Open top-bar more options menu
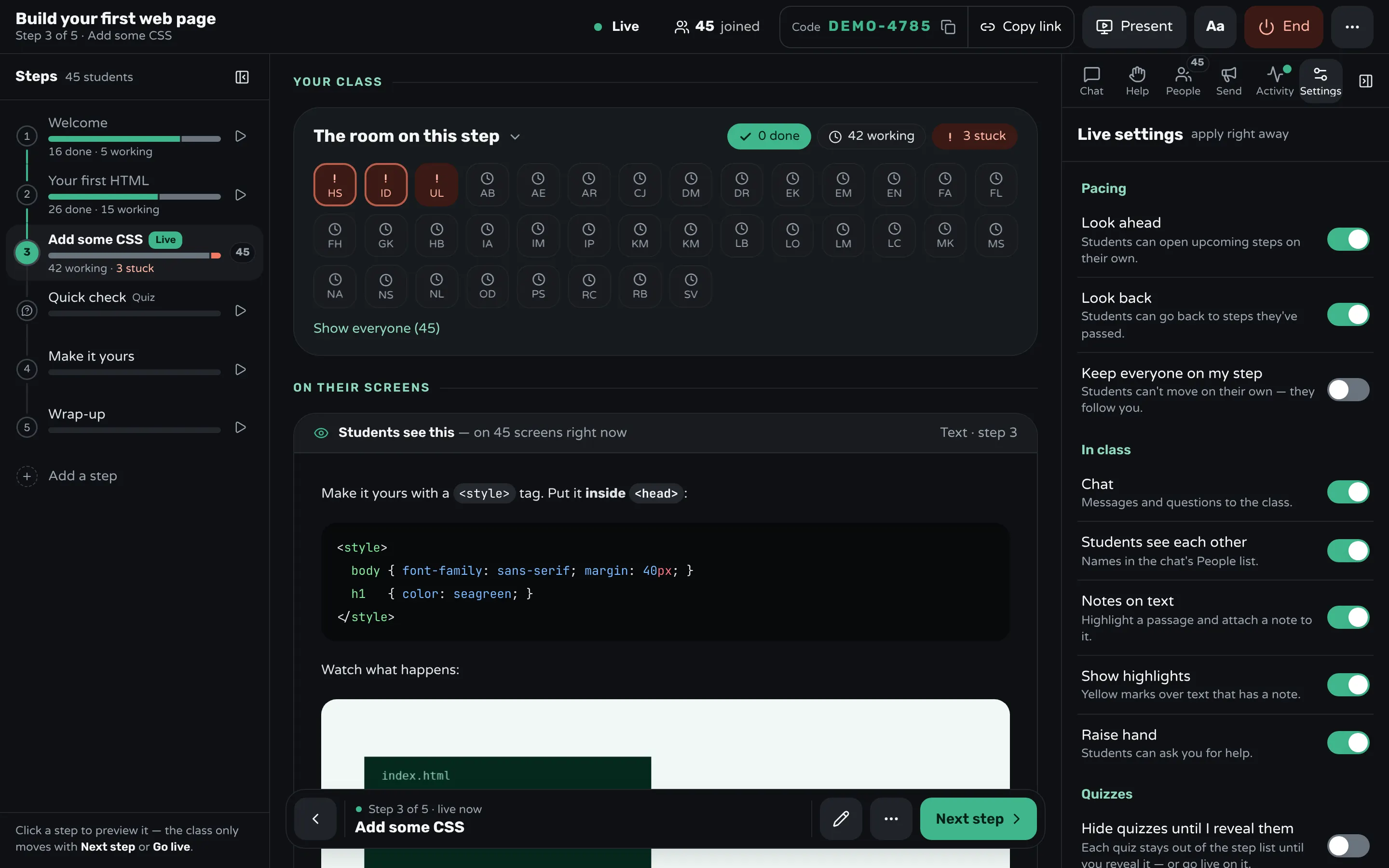The width and height of the screenshot is (1389, 868). 1352,27
